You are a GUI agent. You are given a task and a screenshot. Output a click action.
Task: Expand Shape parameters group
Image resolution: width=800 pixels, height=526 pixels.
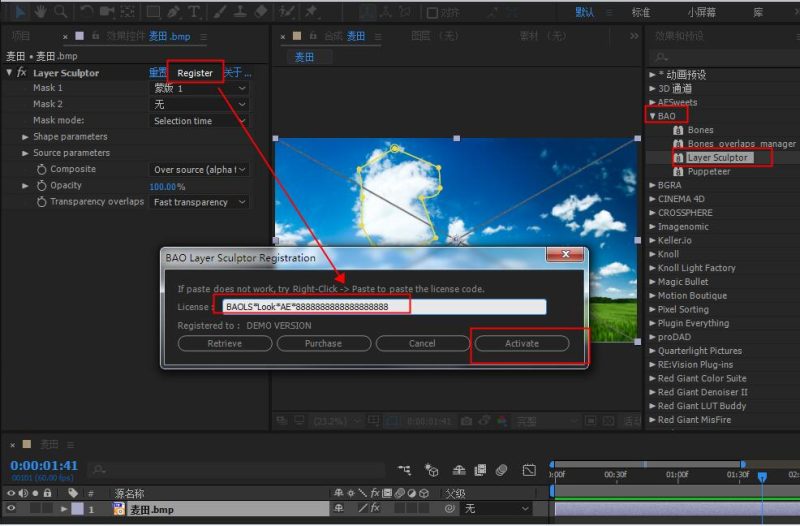click(25, 137)
